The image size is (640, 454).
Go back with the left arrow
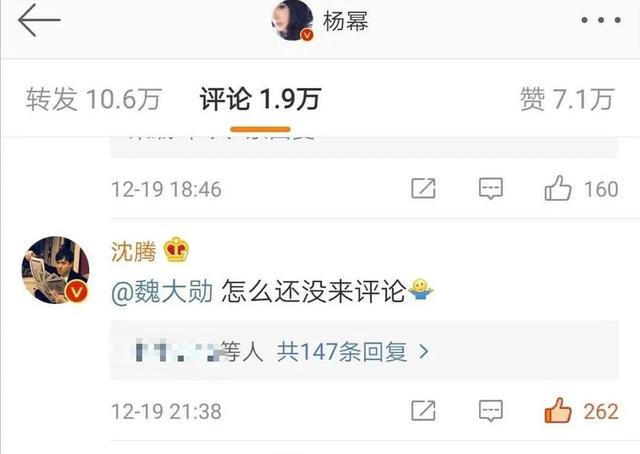tap(39, 20)
